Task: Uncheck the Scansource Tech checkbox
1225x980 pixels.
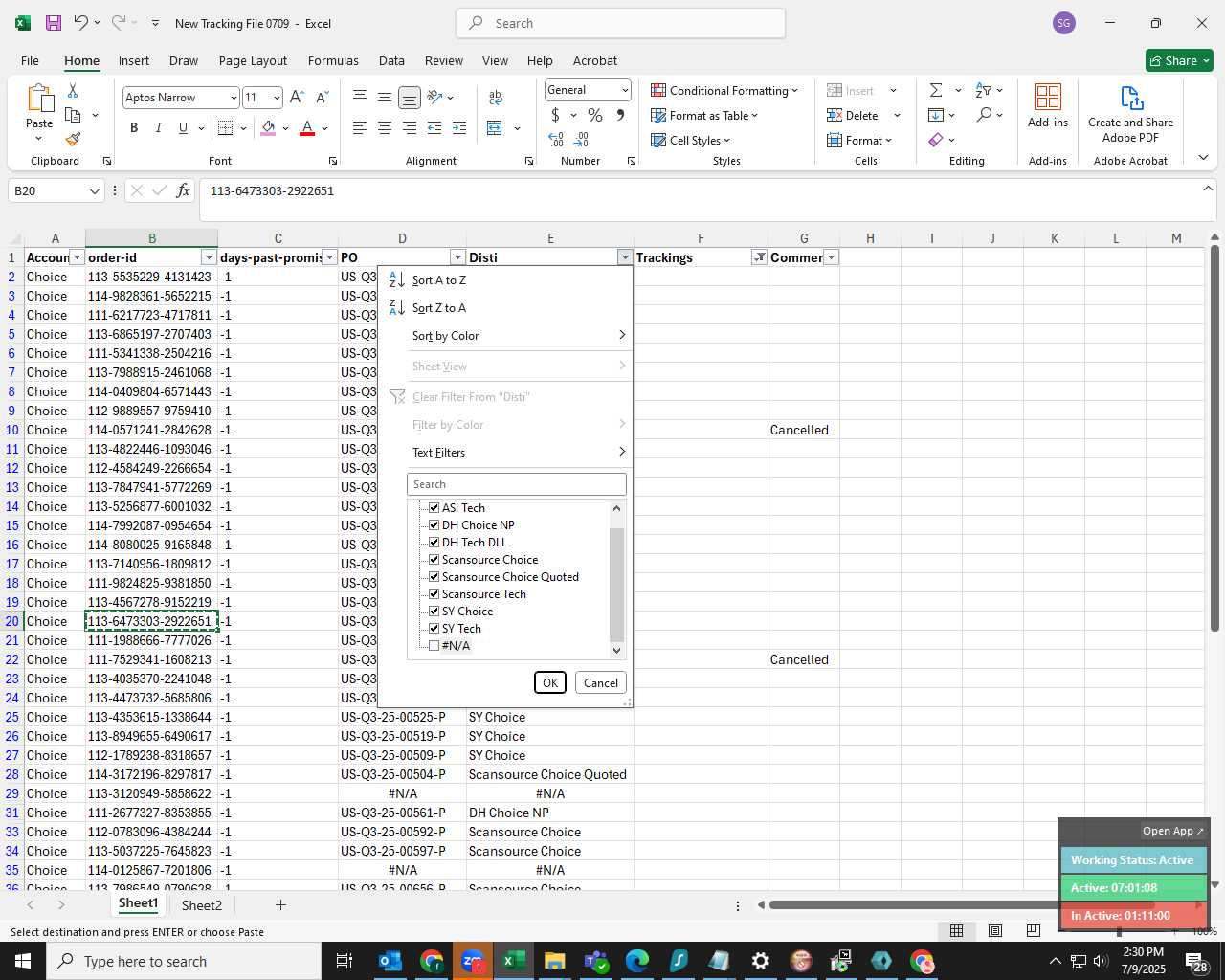Action: click(x=434, y=593)
